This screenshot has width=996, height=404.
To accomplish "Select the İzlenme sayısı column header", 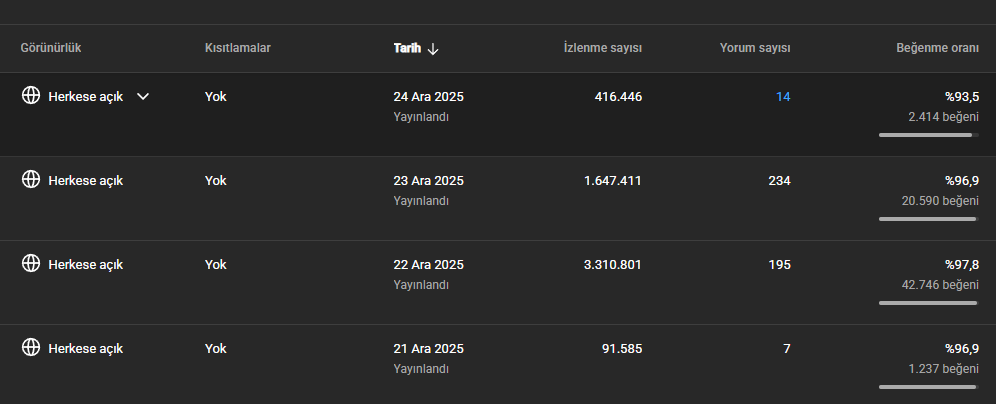I will click(x=603, y=48).
